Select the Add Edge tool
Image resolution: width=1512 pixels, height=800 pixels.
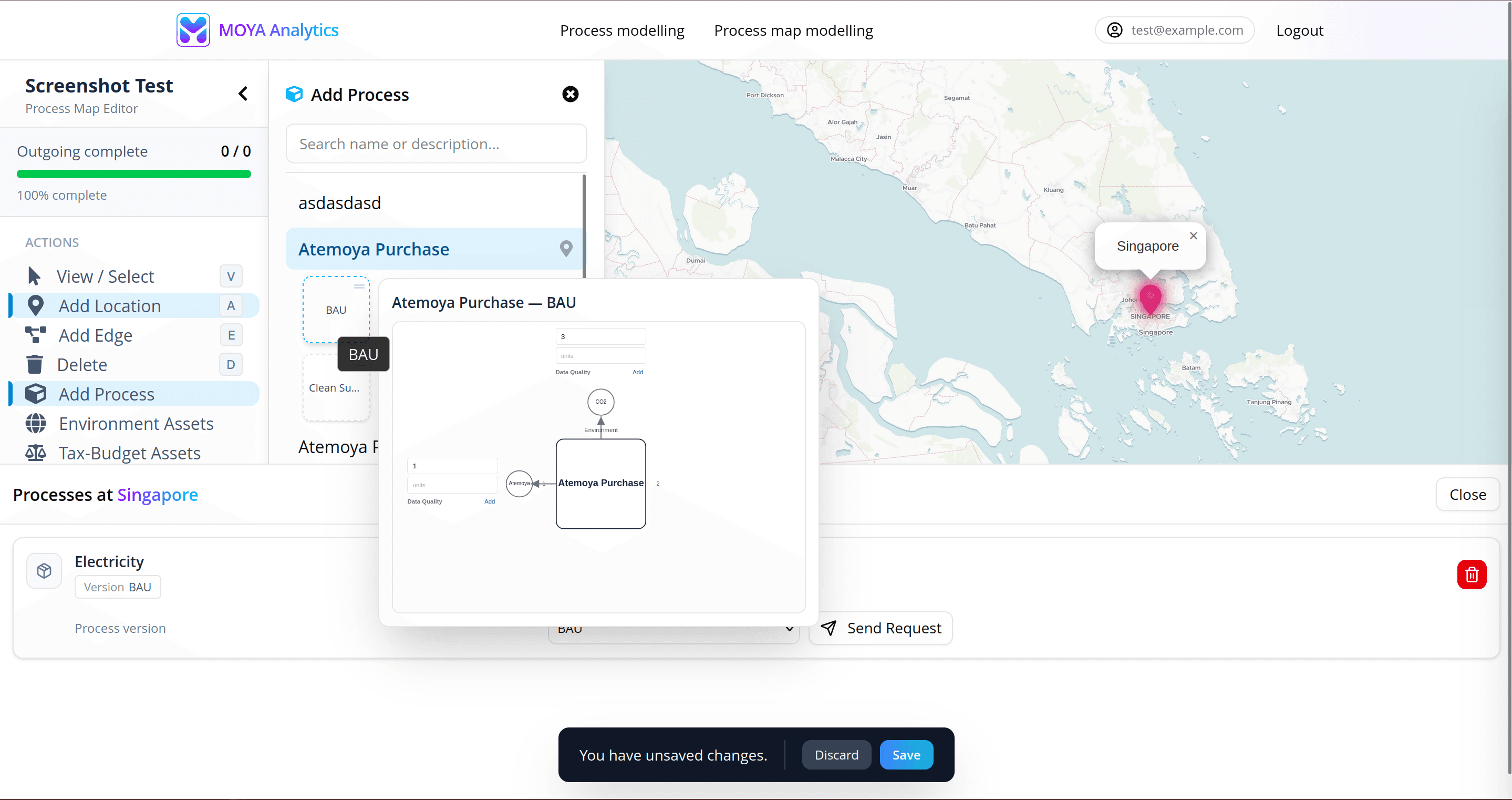pos(35,335)
